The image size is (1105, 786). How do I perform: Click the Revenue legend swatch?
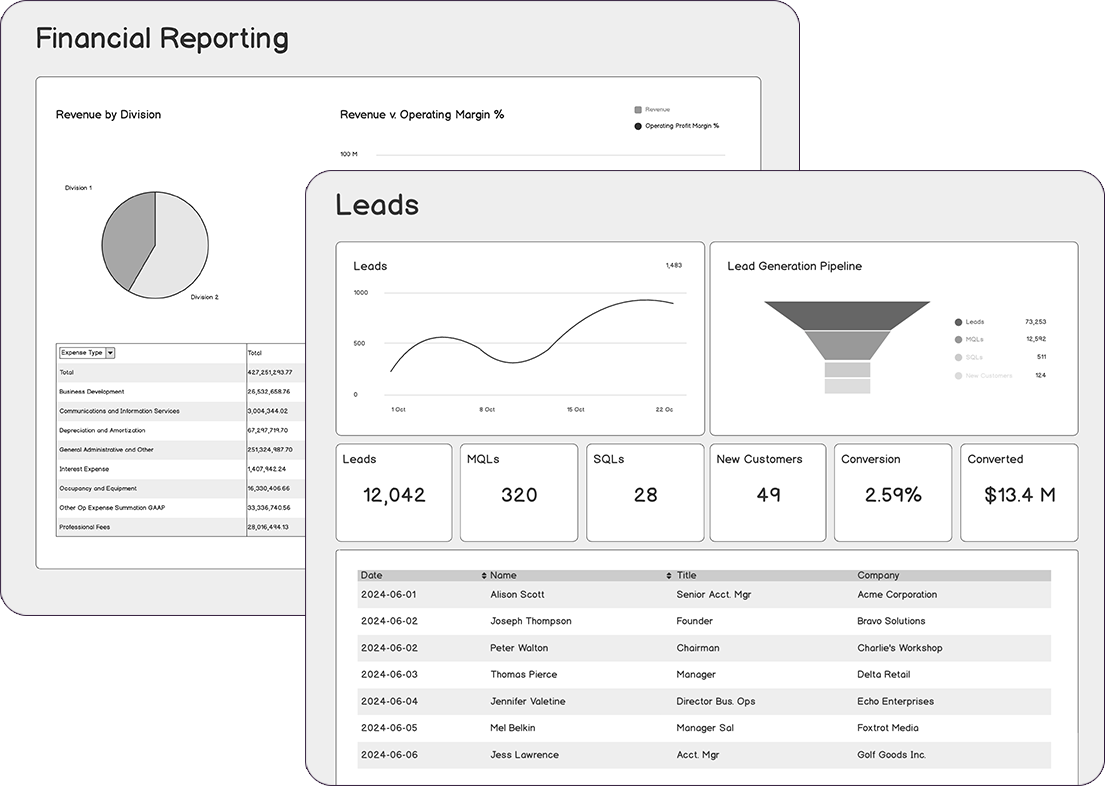pos(637,108)
